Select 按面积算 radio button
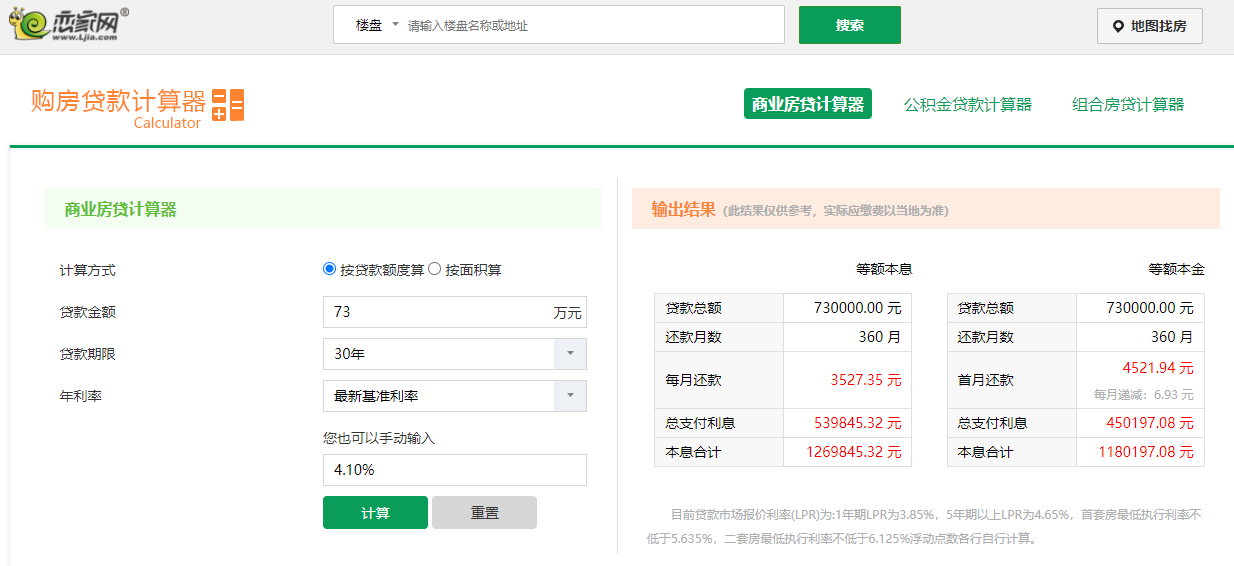This screenshot has width=1234, height=566. 434,269
